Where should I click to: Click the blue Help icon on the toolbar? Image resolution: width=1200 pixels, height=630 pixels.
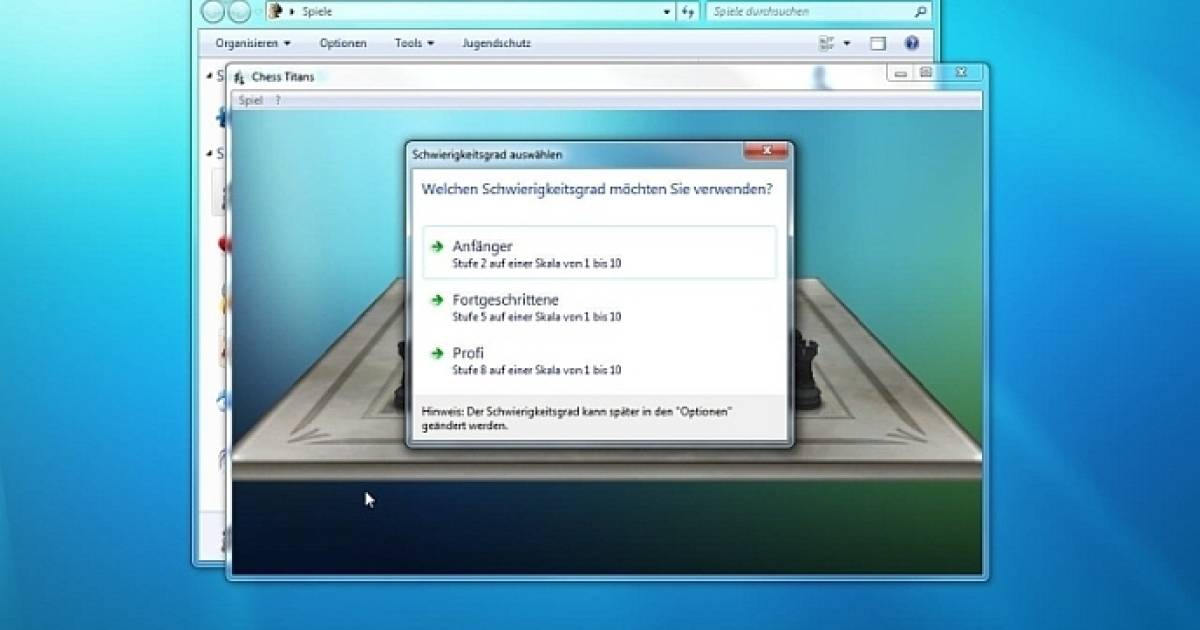(x=910, y=43)
